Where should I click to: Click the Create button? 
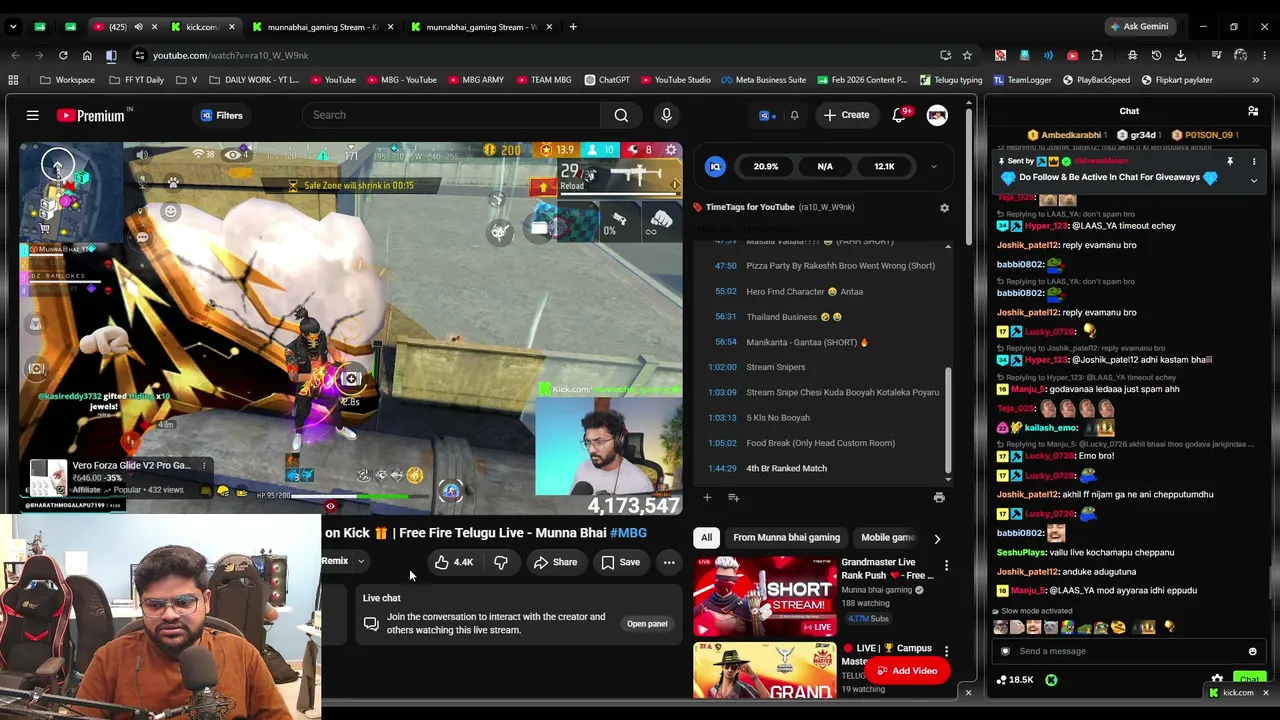click(847, 115)
